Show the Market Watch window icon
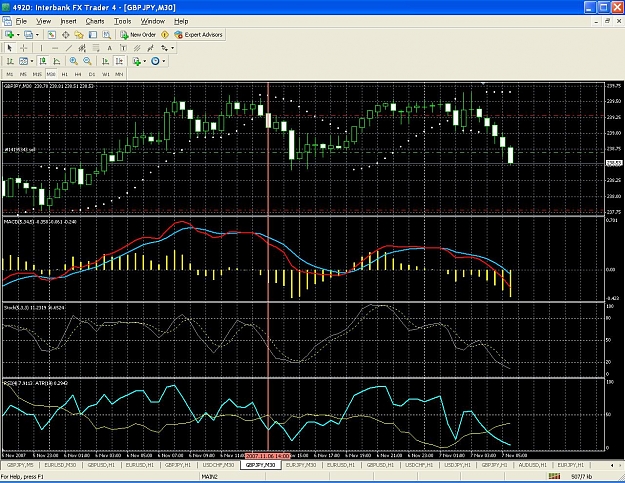 pyautogui.click(x=52, y=35)
